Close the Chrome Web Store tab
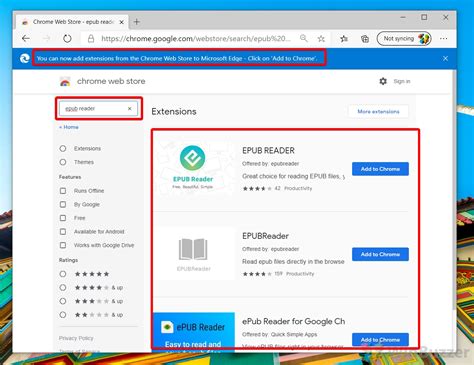 [122, 22]
